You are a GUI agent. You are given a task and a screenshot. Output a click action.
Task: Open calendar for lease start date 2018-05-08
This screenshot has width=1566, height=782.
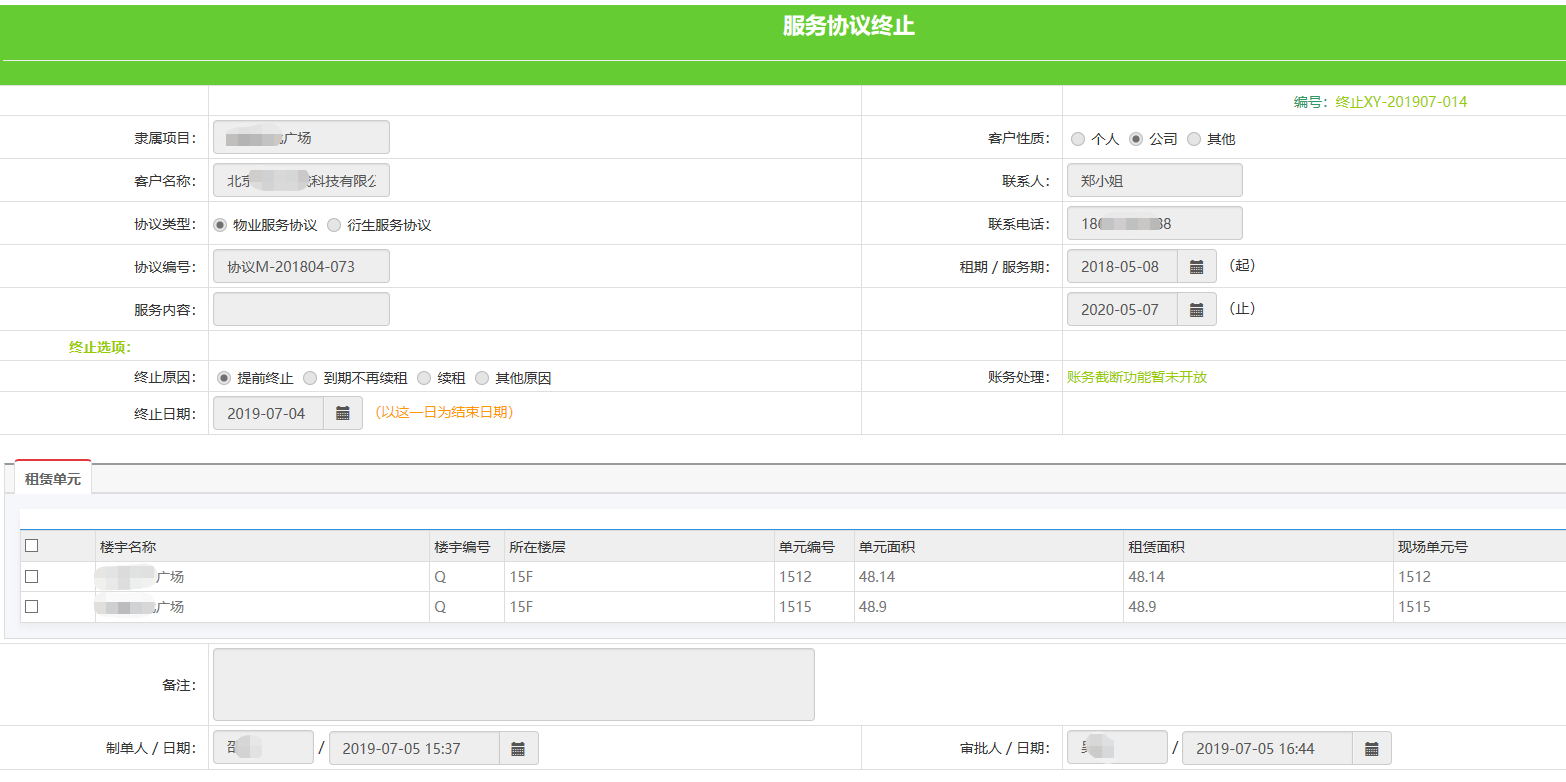tap(1196, 267)
